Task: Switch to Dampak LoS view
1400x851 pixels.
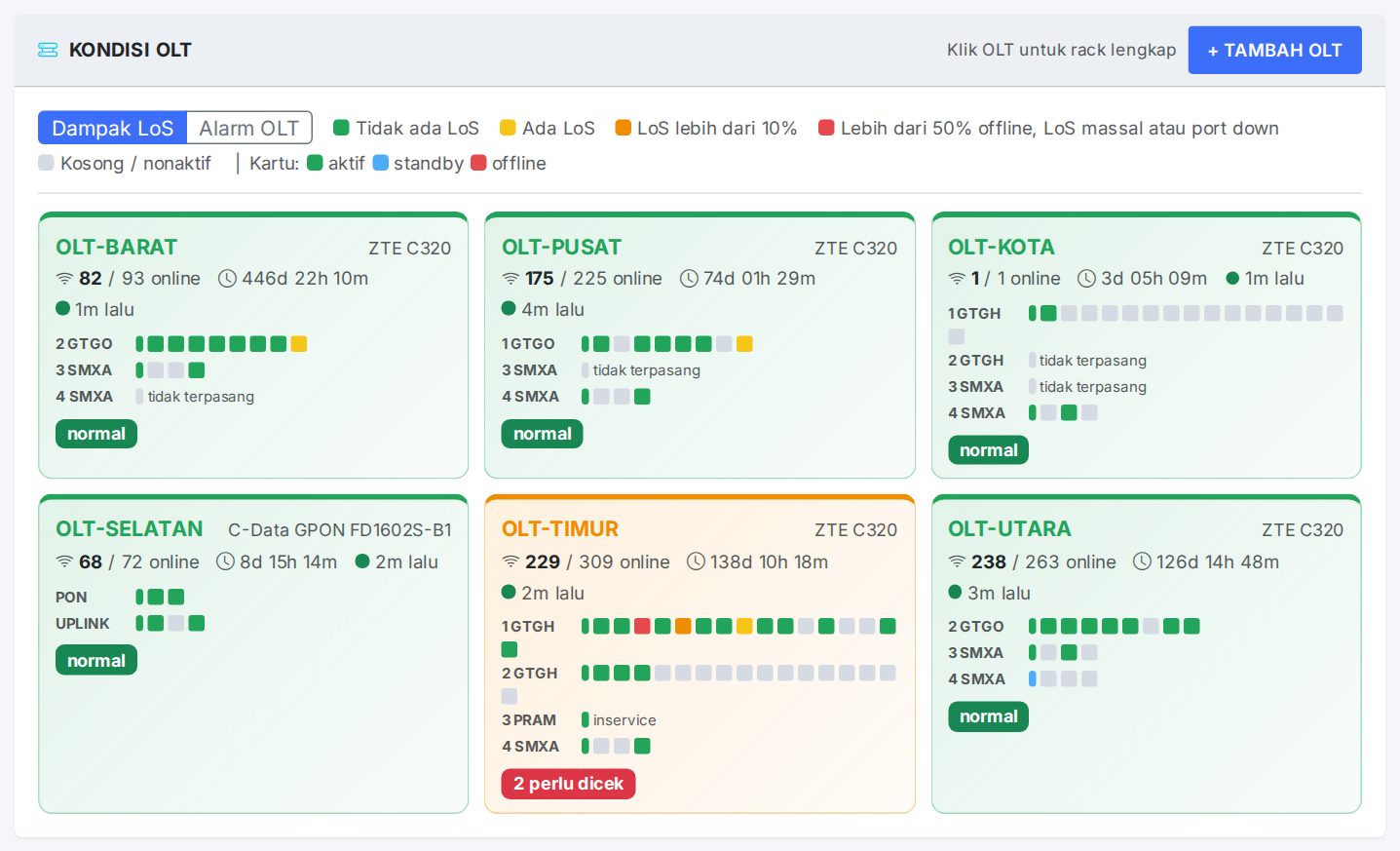Action: (112, 128)
